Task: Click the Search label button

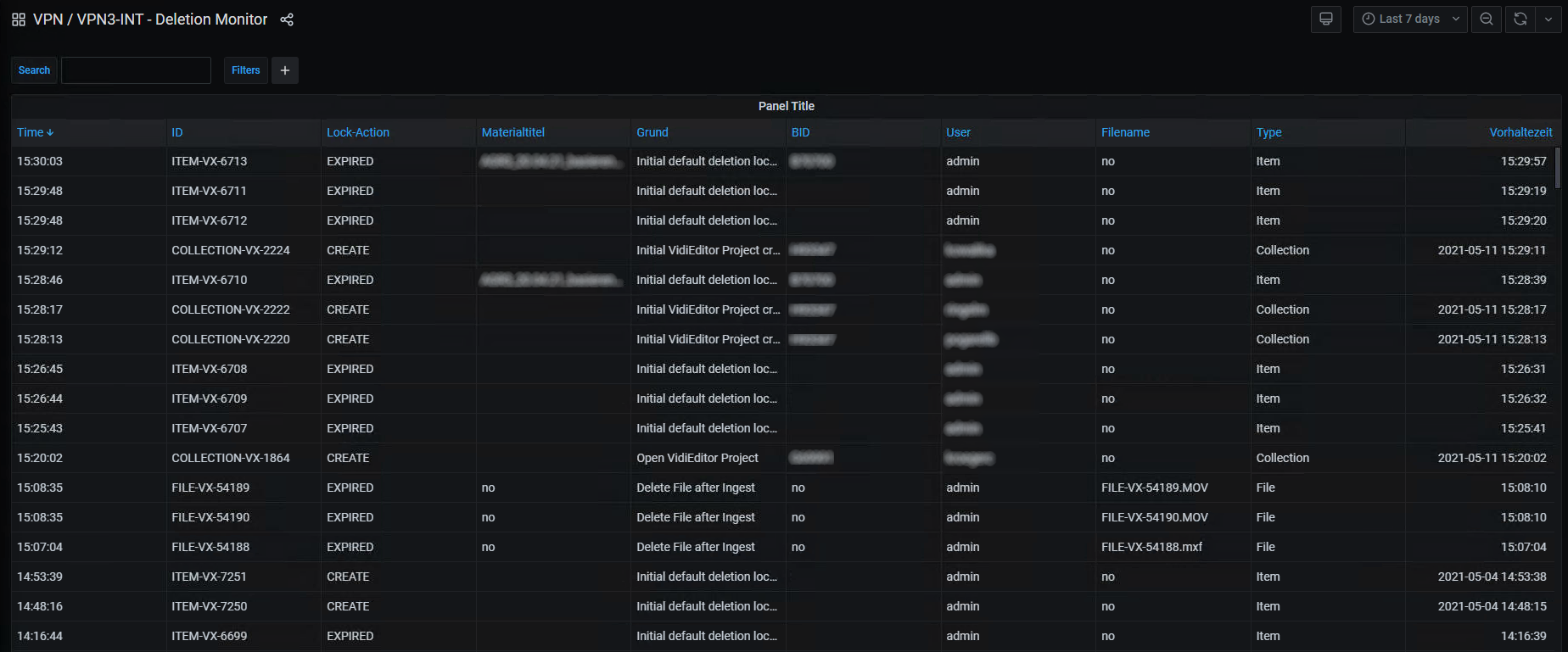Action: (x=34, y=70)
